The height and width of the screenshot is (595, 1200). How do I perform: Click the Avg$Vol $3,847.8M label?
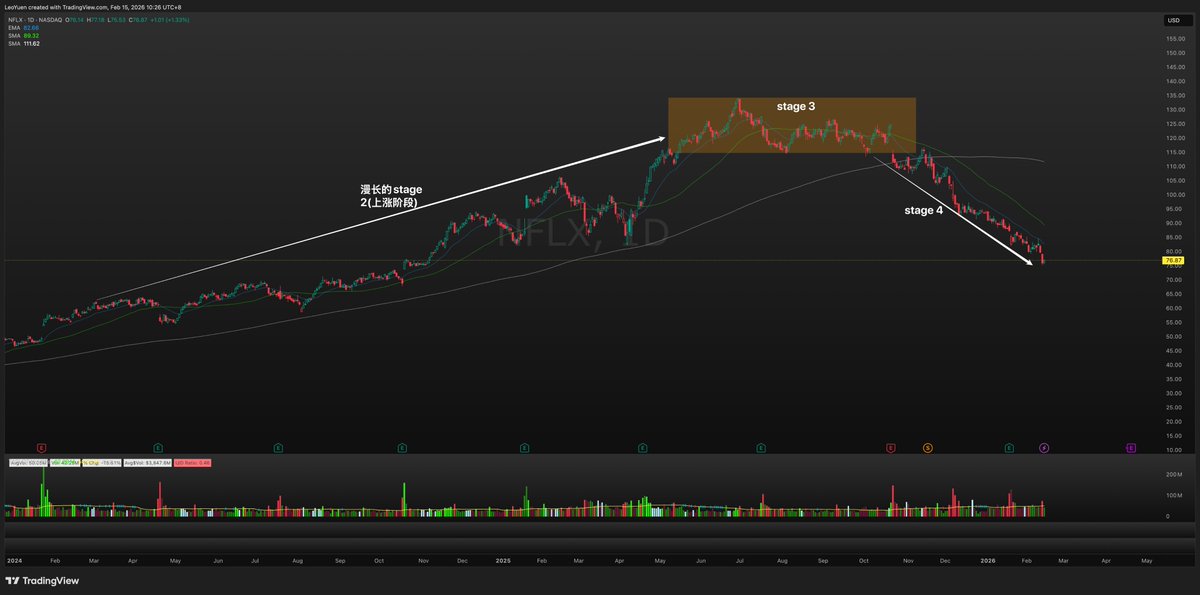(148, 463)
